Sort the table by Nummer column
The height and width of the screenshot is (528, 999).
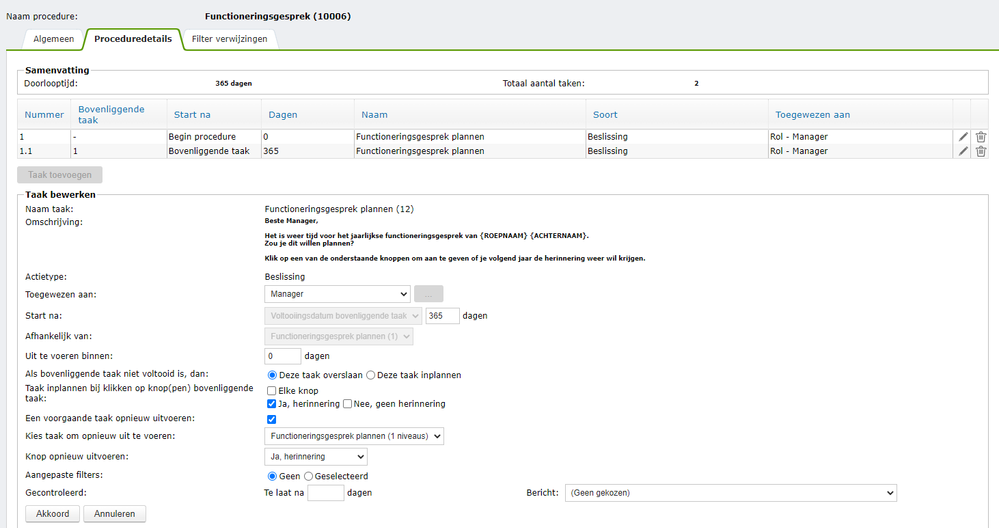tap(44, 115)
